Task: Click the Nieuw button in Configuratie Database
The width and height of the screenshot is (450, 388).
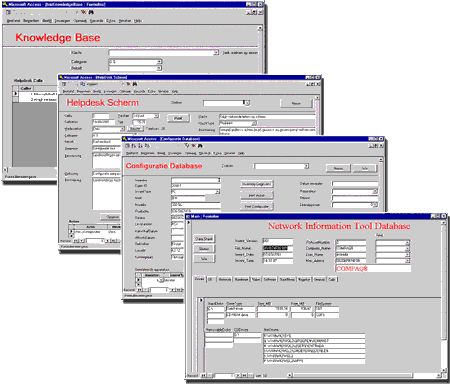Action: coord(338,168)
